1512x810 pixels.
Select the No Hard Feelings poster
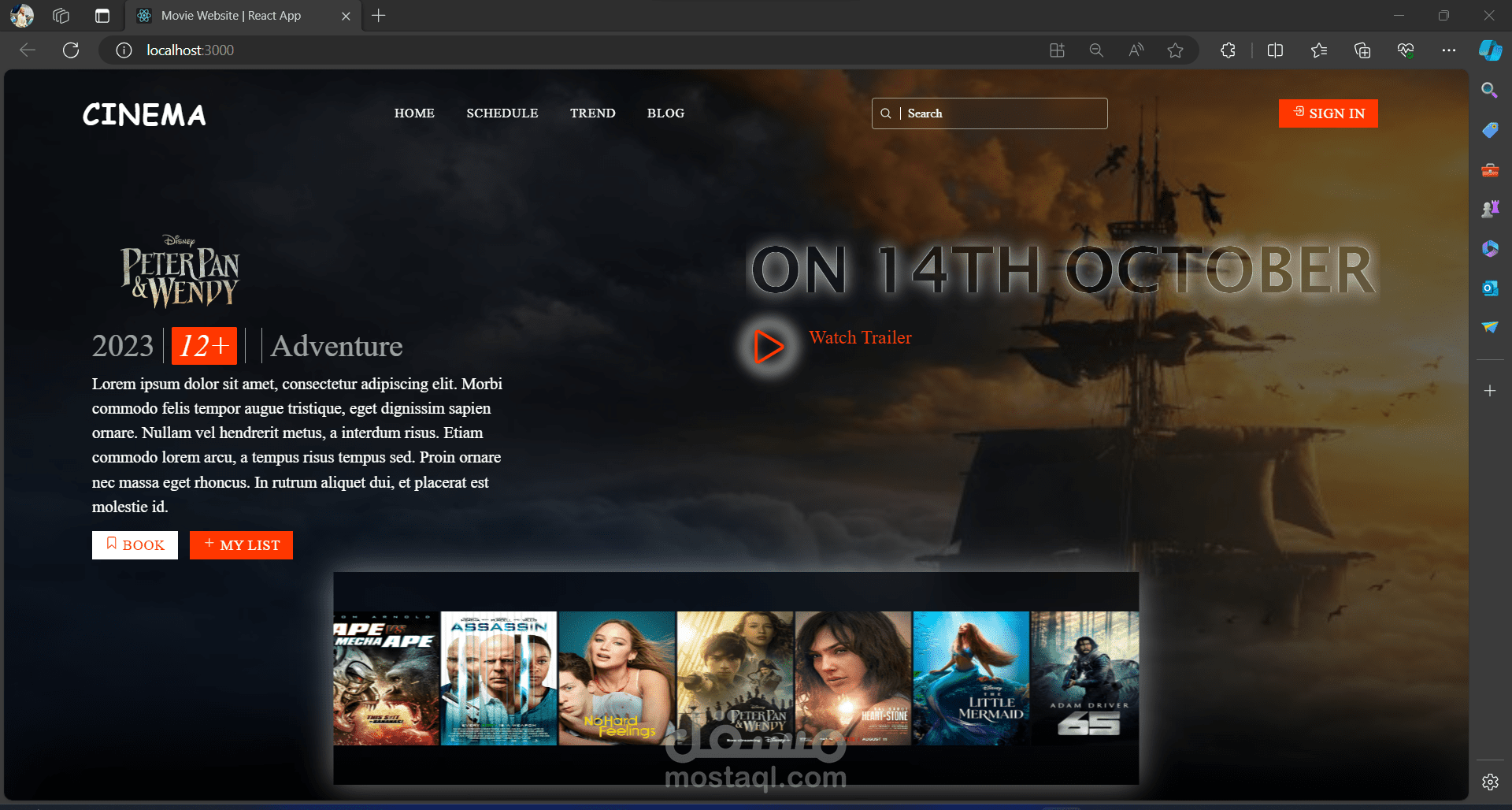(x=617, y=678)
